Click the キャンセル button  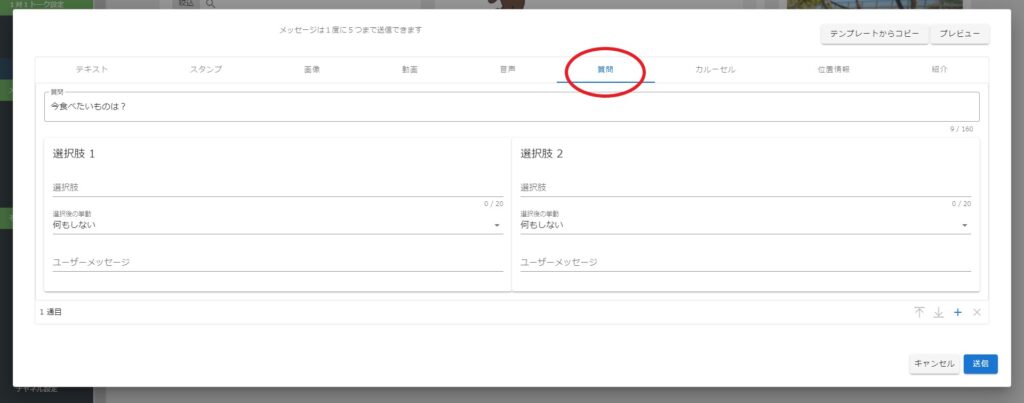(x=934, y=364)
